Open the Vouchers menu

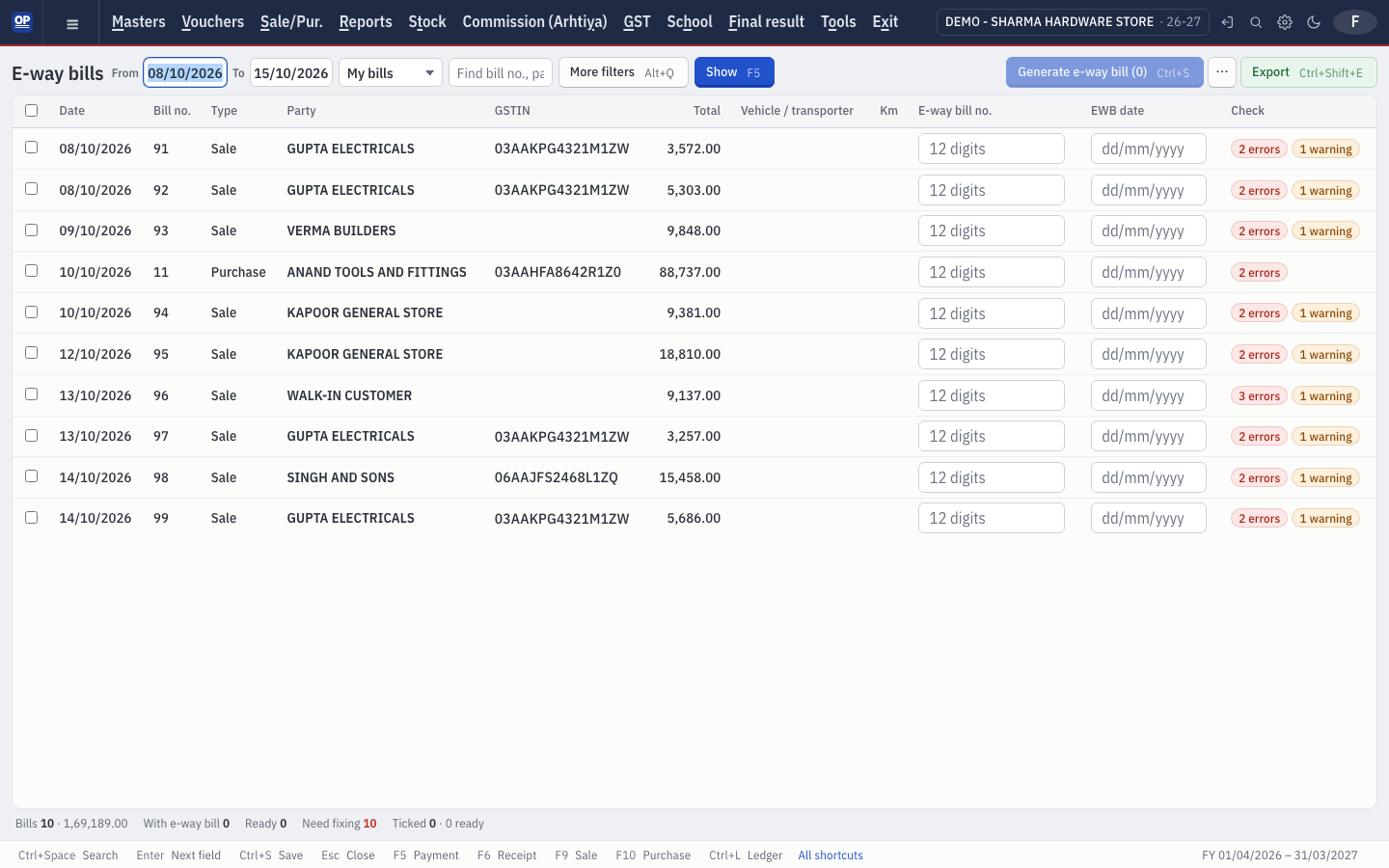coord(213,22)
